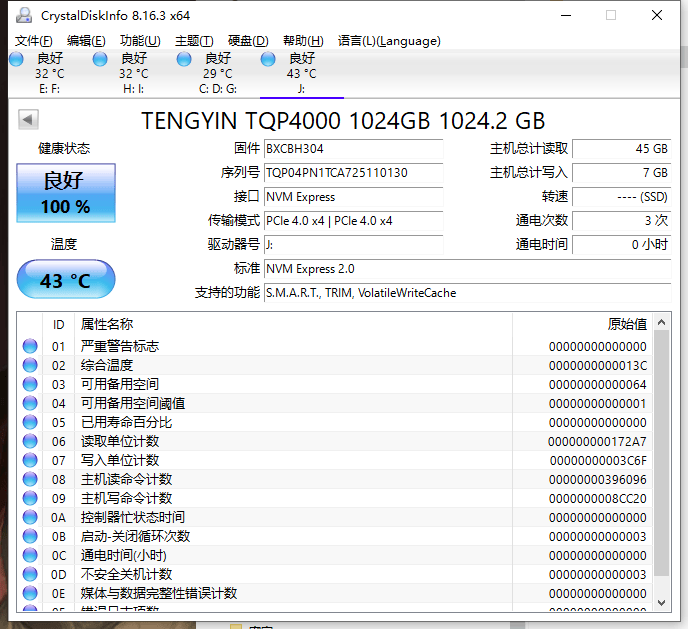Select the 已用寿命百分比 attribute name
This screenshot has width=688, height=629.
[x=126, y=422]
